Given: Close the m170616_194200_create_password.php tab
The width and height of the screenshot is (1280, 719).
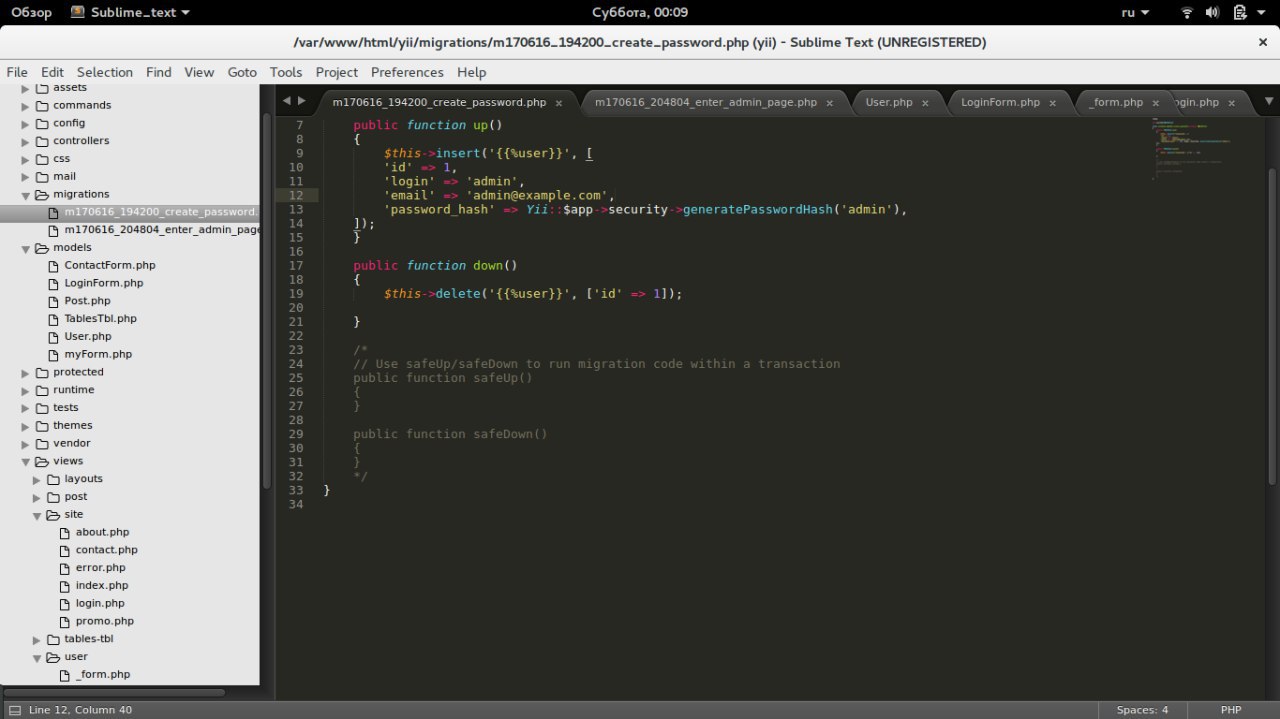Looking at the screenshot, I should coord(559,103).
